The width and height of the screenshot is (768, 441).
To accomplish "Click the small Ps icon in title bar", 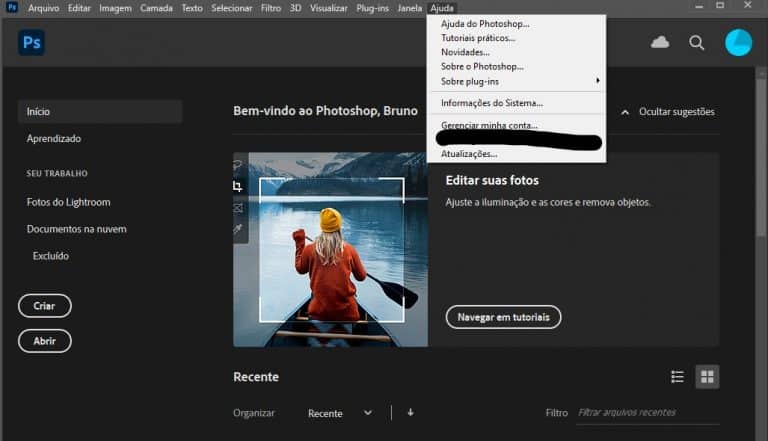I will [12, 7].
